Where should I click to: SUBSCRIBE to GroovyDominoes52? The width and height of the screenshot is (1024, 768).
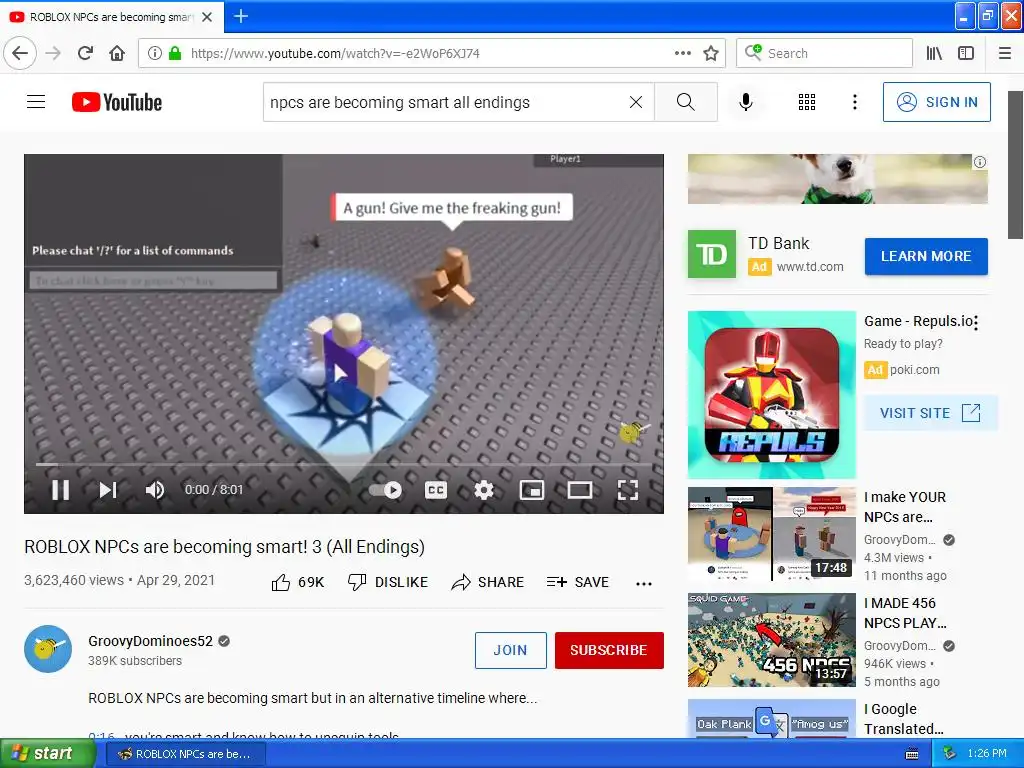[x=609, y=650]
